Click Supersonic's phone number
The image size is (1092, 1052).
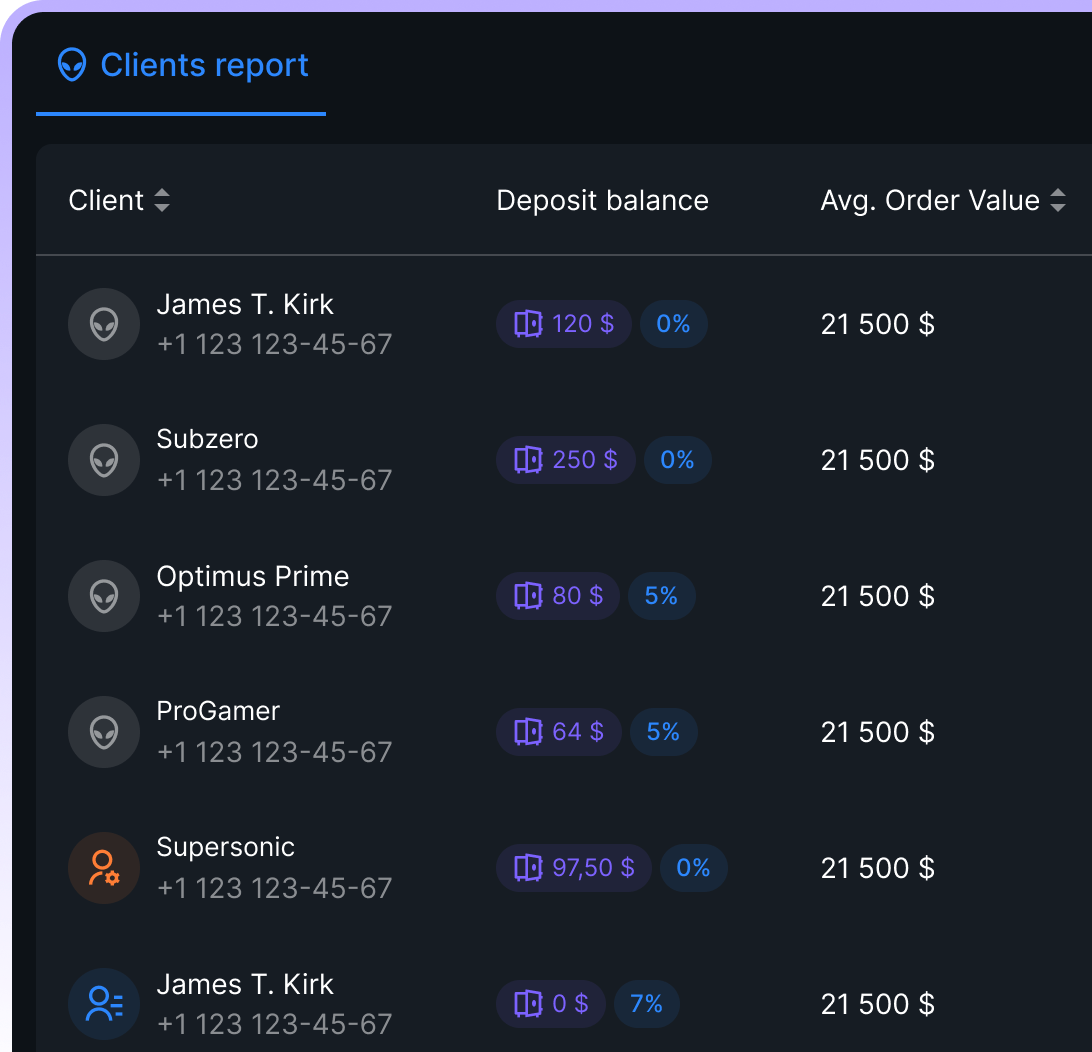[274, 888]
